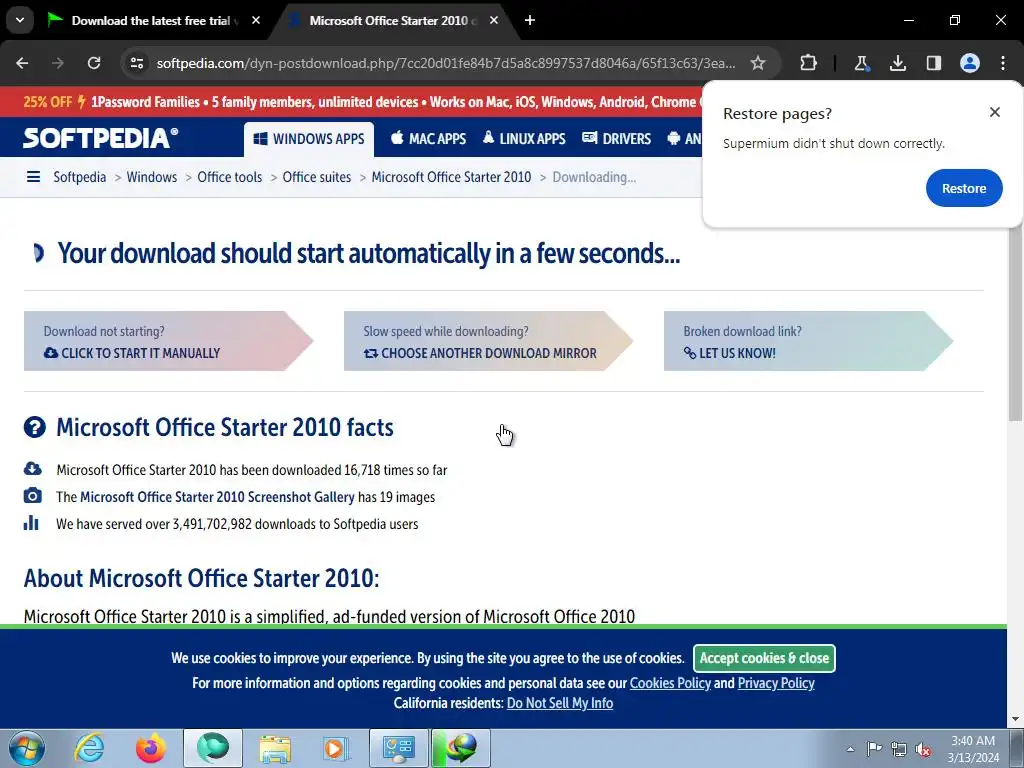
Task: Expand the tab search dropdown
Action: 20,20
